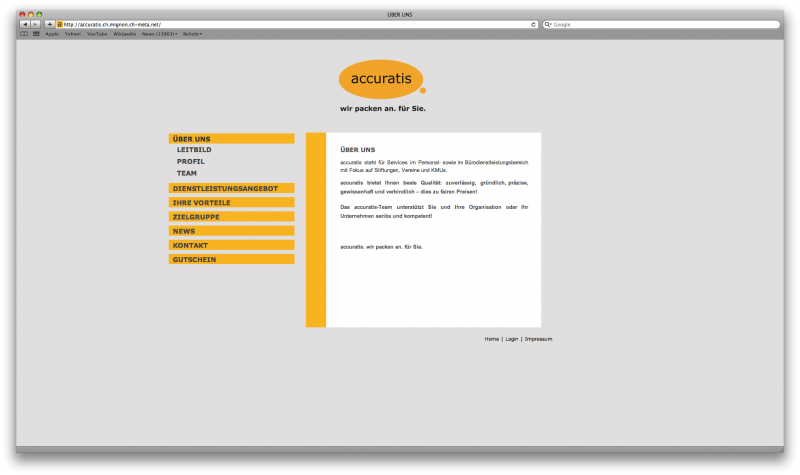Open the PROFIL submenu entry
Screen dimensions: 800x475
(x=191, y=161)
